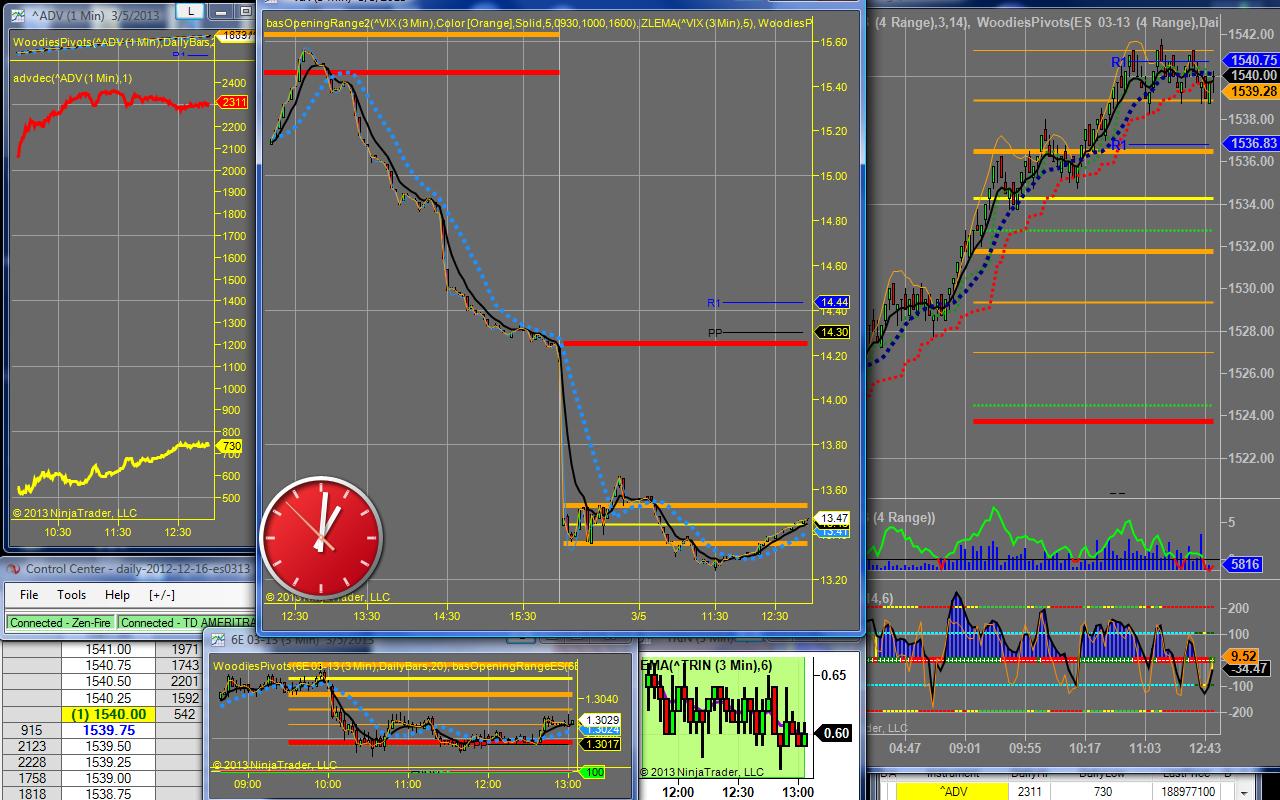
Task: Click the NinjaTrader Control Center logo icon
Action: 14,569
